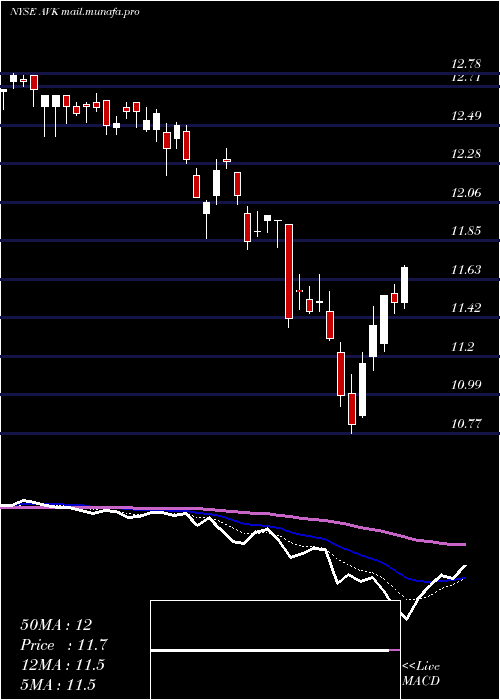Click the 5MA : 11.5 readout

point(58,685)
